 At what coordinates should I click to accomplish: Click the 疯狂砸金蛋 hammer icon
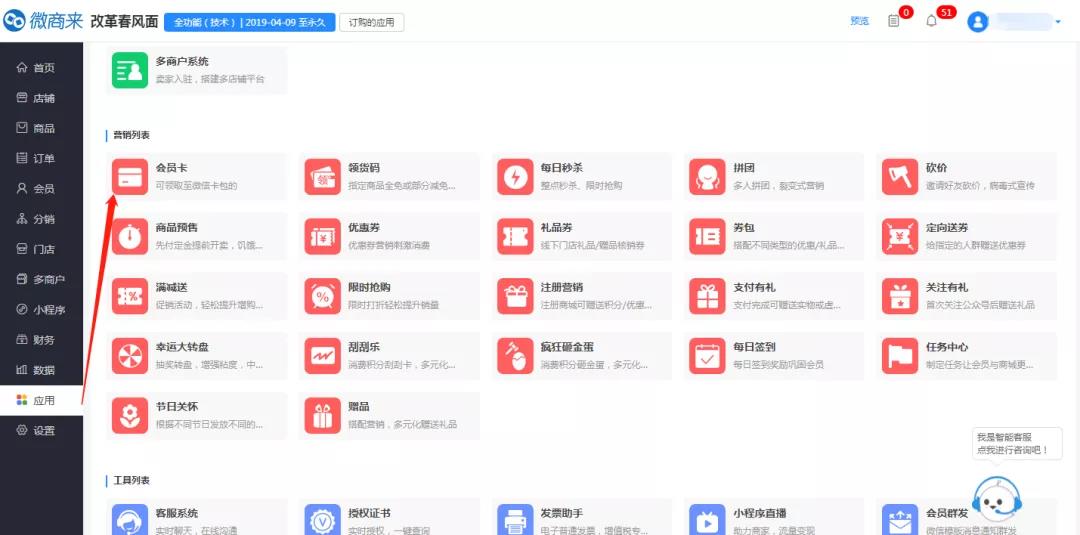tap(514, 356)
